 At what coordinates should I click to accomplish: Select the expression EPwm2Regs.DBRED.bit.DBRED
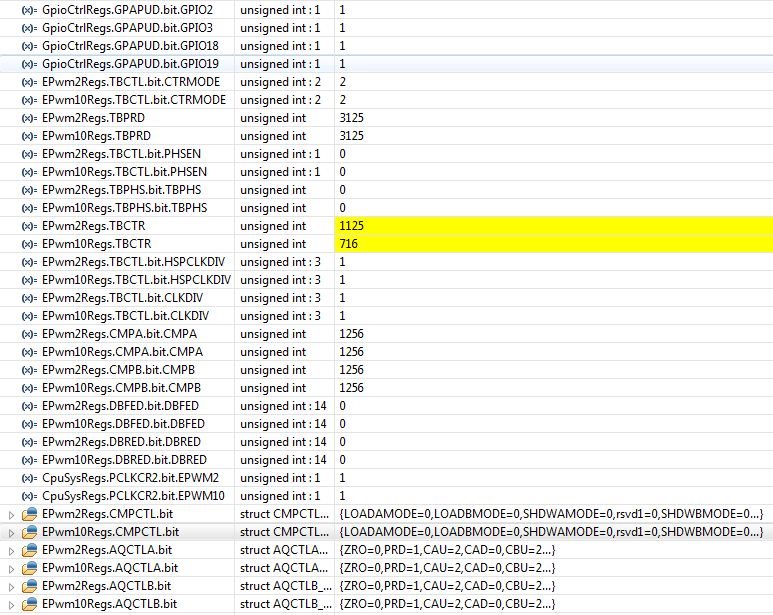pyautogui.click(x=121, y=442)
